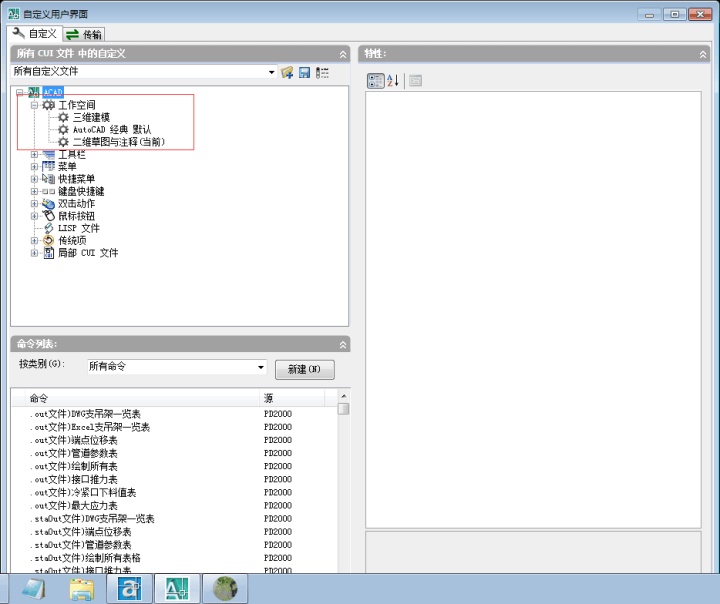720x604 pixels.
Task: Open the 按类别 所有命令 dropdown
Action: (260, 367)
